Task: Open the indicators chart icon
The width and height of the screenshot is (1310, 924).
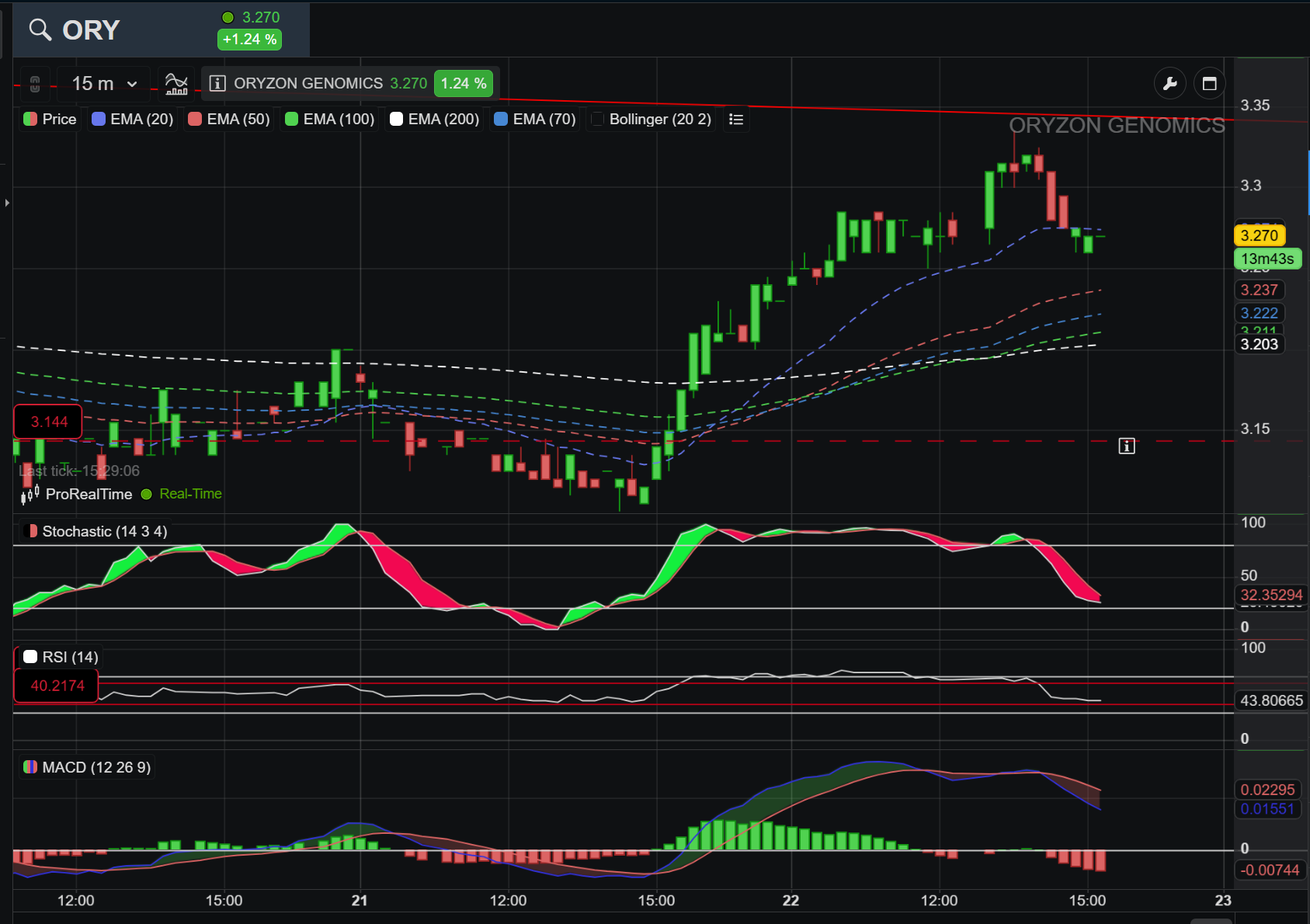Action: (176, 84)
